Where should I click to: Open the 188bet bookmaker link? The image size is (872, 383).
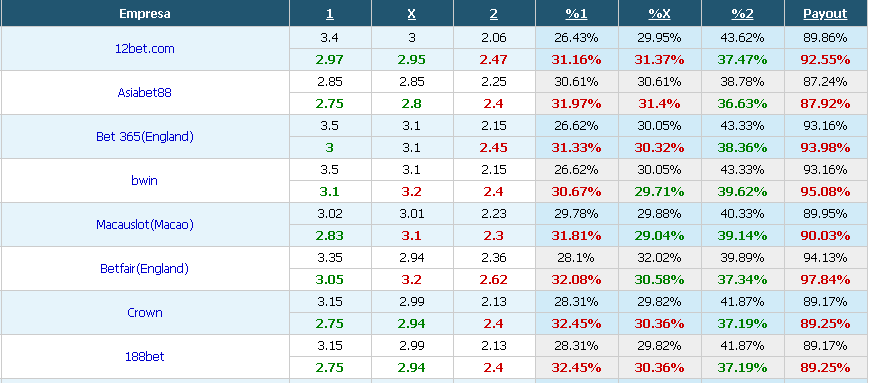tap(145, 356)
